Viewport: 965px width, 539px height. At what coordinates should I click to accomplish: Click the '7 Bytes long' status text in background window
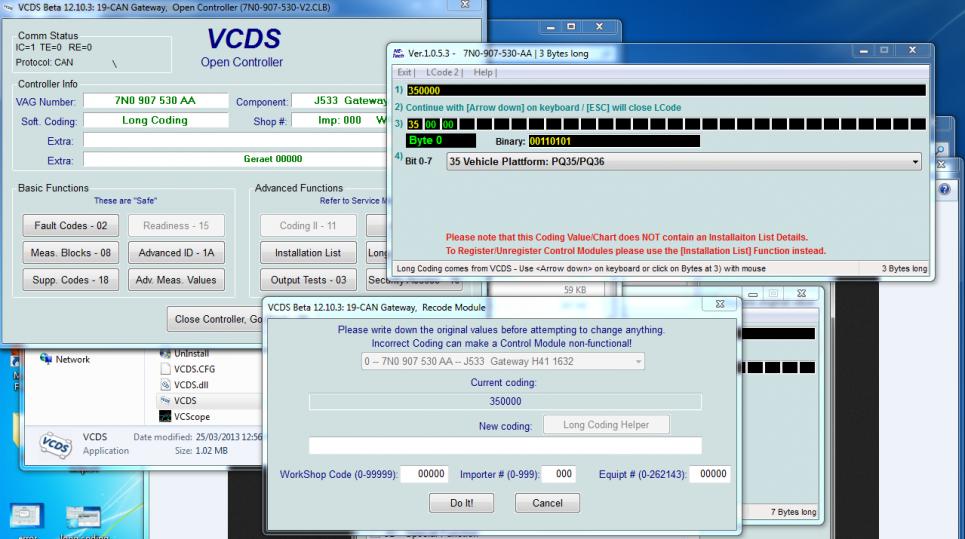[x=793, y=512]
